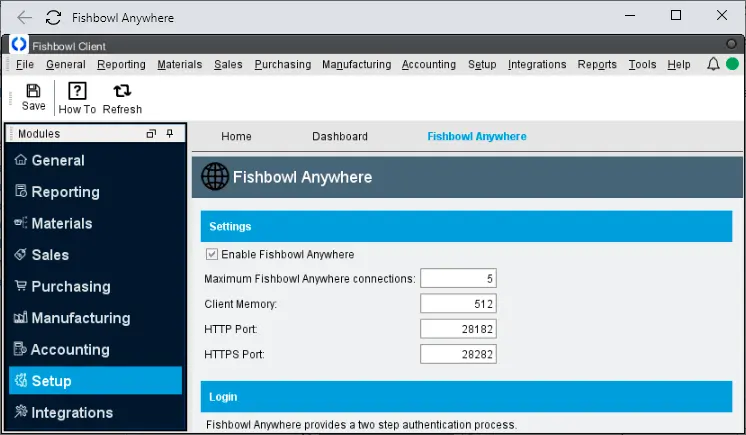Open the Accounting module in sidebar
Image resolution: width=746 pixels, height=435 pixels.
(x=95, y=349)
